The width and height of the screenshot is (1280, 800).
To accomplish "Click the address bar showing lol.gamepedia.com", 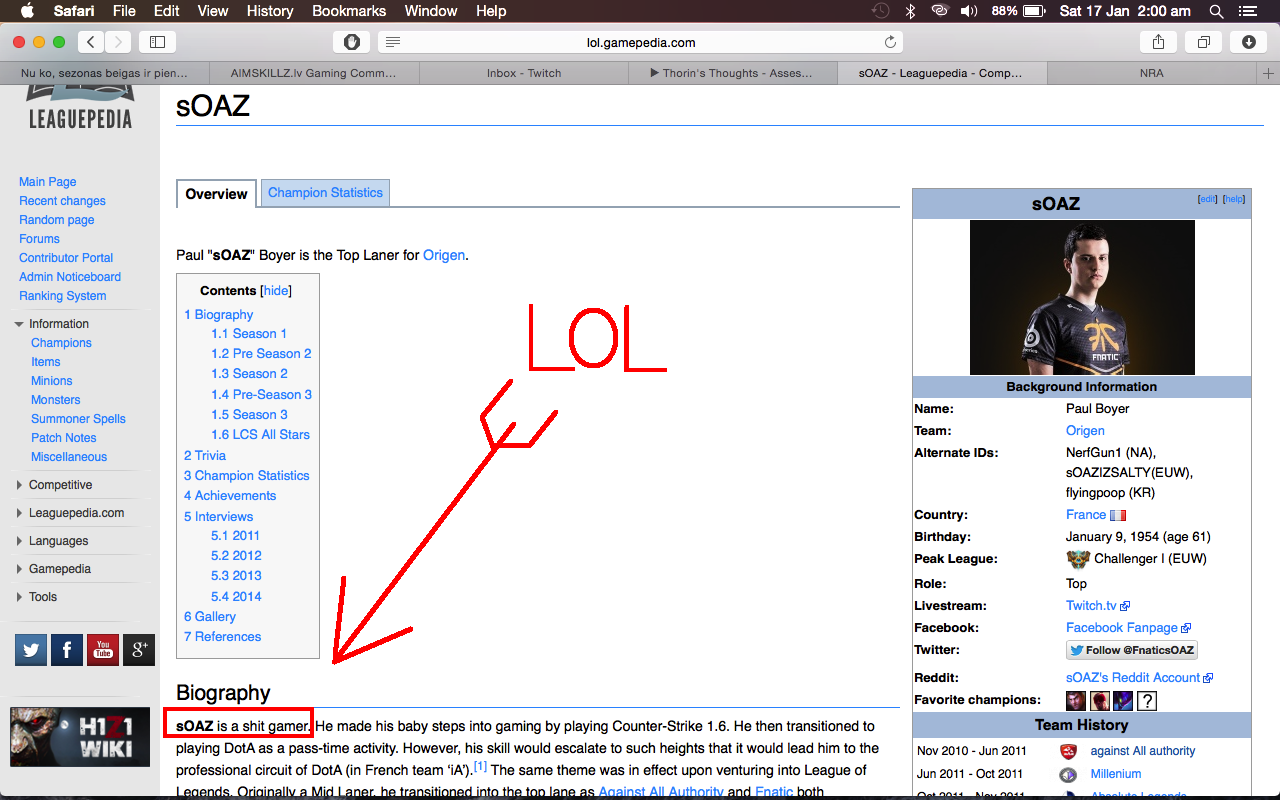I will click(x=640, y=42).
